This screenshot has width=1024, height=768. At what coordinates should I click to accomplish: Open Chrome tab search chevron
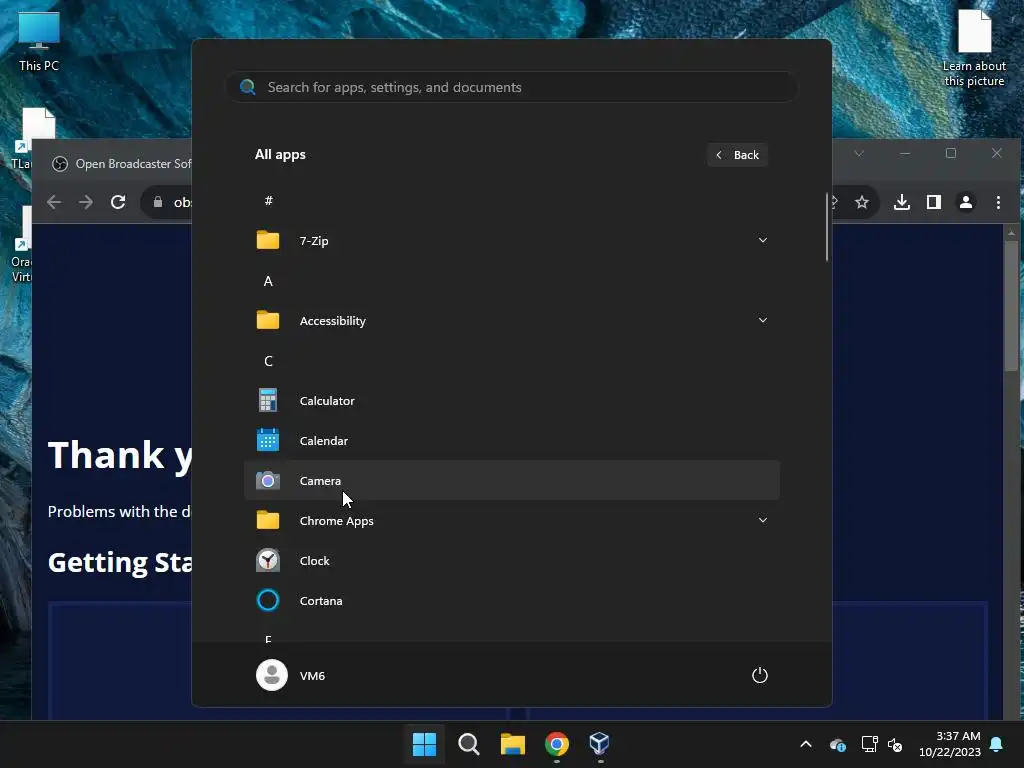pyautogui.click(x=859, y=153)
